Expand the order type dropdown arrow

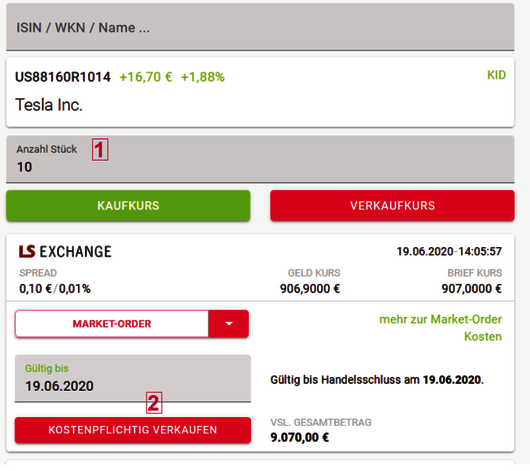click(x=229, y=324)
